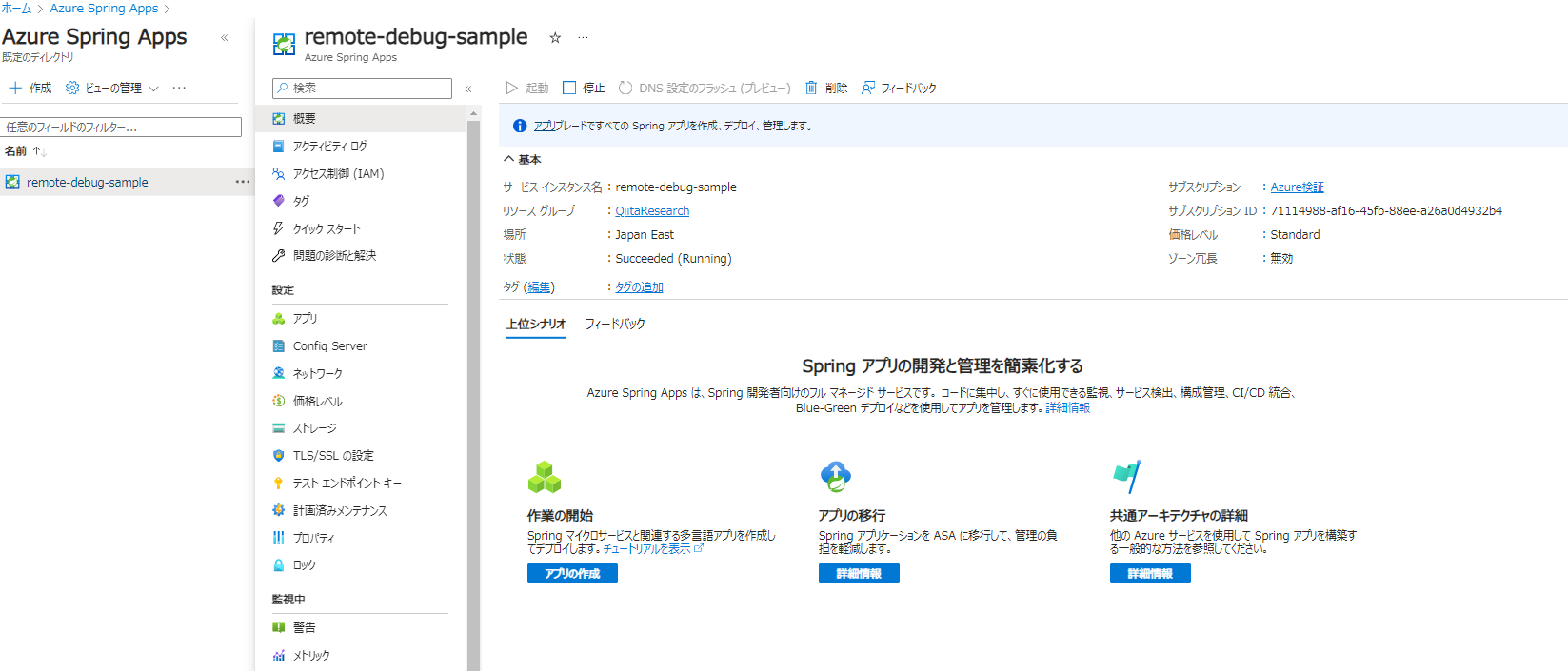Click 詳細情報 button under 共通アーキテクチャの詳細
This screenshot has height=671, width=1568.
pyautogui.click(x=1150, y=574)
